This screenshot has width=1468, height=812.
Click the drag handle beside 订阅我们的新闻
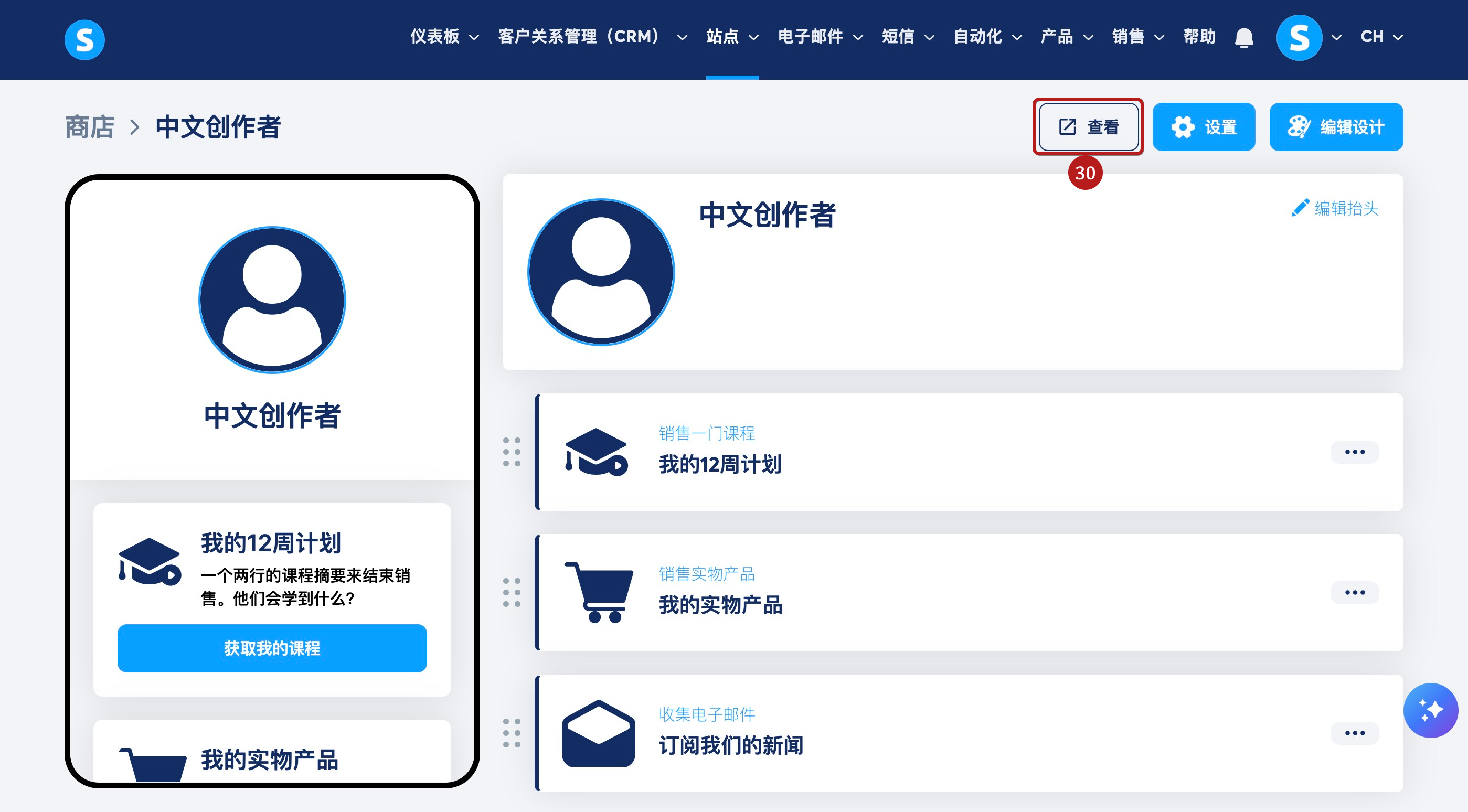pyautogui.click(x=511, y=733)
